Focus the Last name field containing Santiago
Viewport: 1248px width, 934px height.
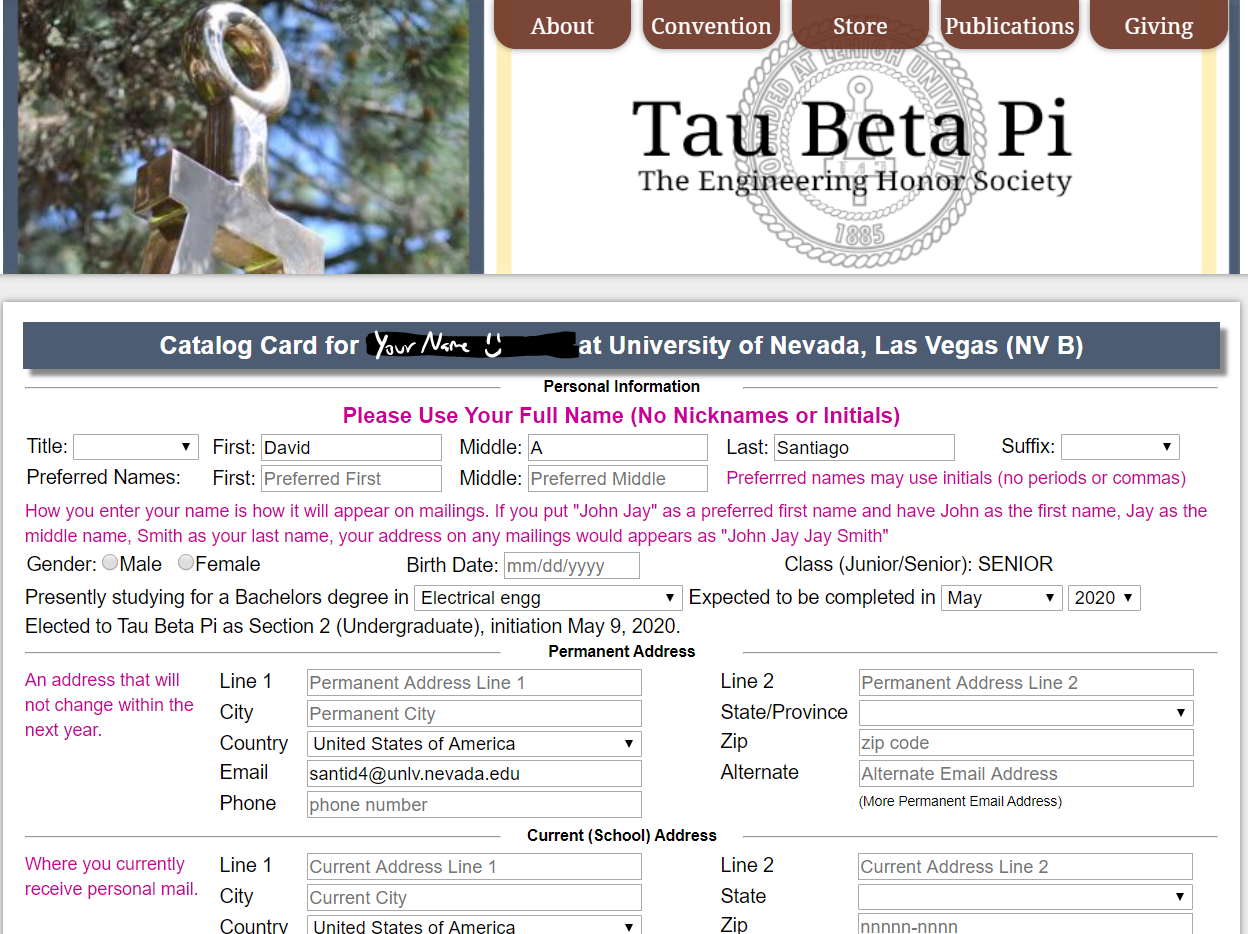pos(864,448)
